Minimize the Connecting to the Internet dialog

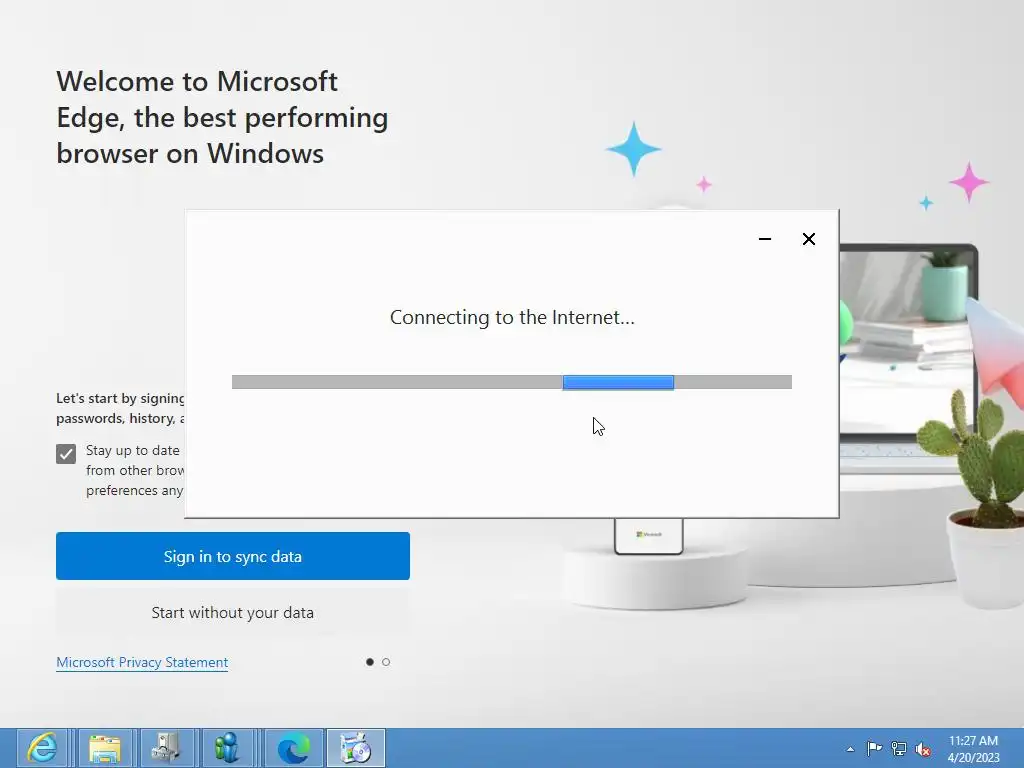click(765, 239)
